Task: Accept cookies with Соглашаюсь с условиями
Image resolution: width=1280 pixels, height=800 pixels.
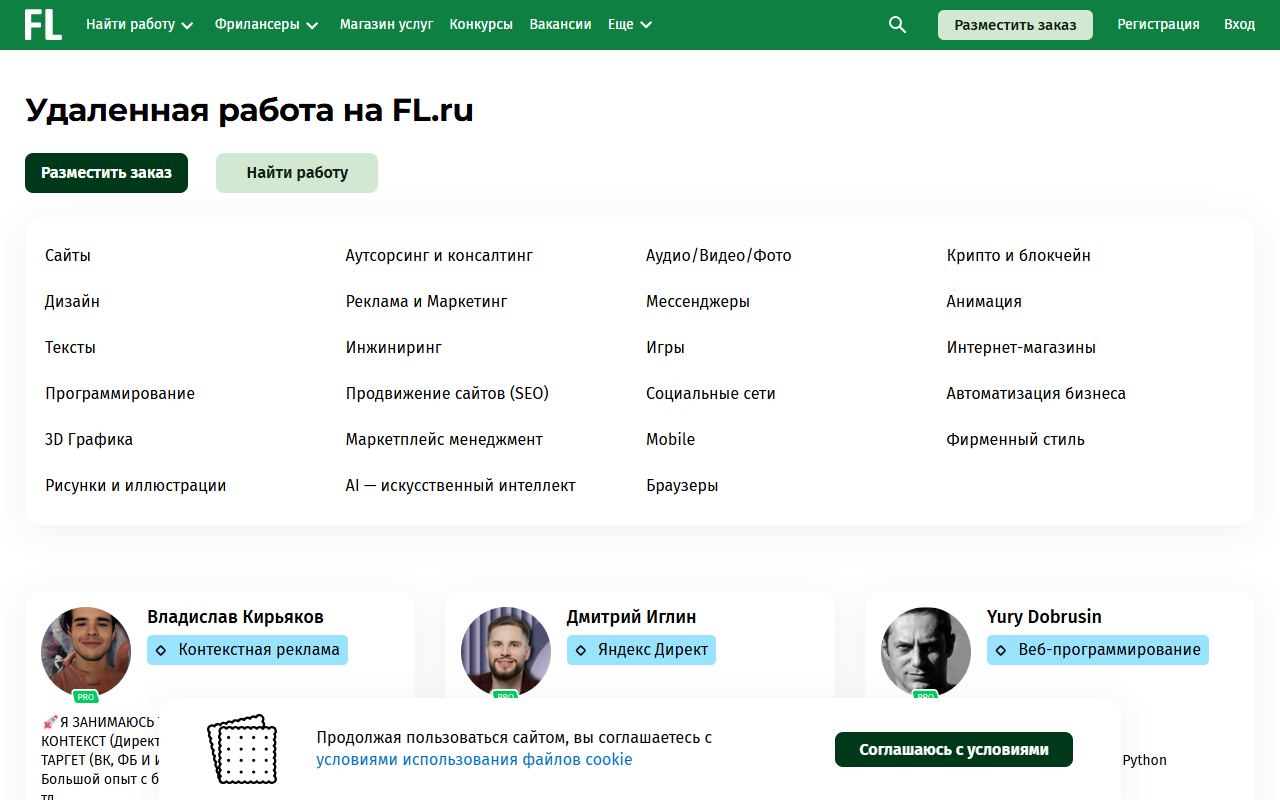Action: click(x=954, y=750)
